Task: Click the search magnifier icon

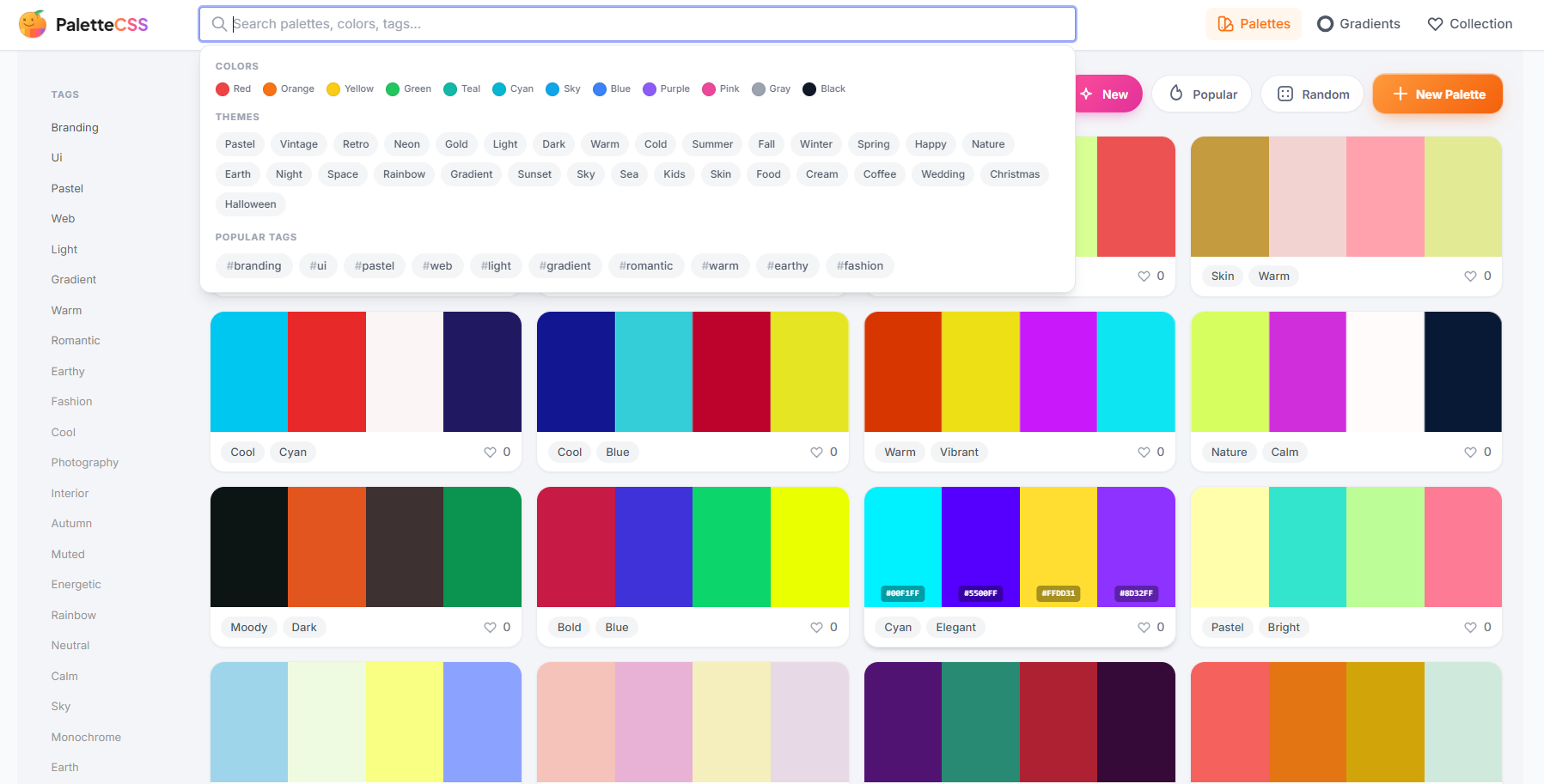Action: tap(220, 24)
